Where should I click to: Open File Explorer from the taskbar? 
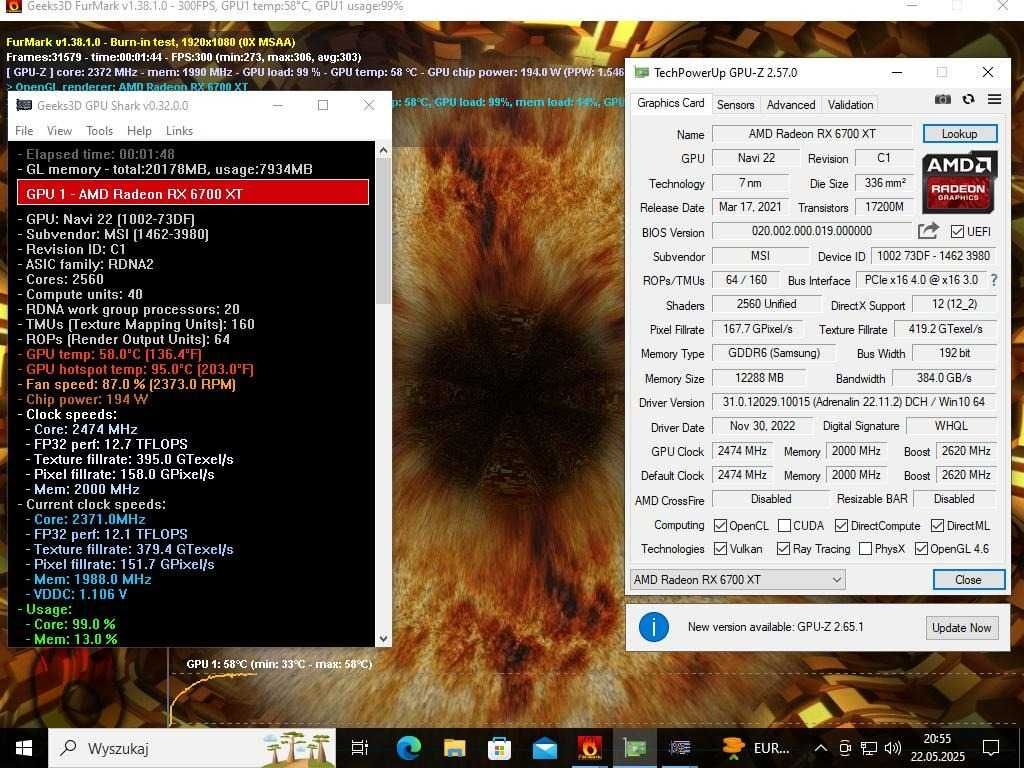(x=455, y=748)
